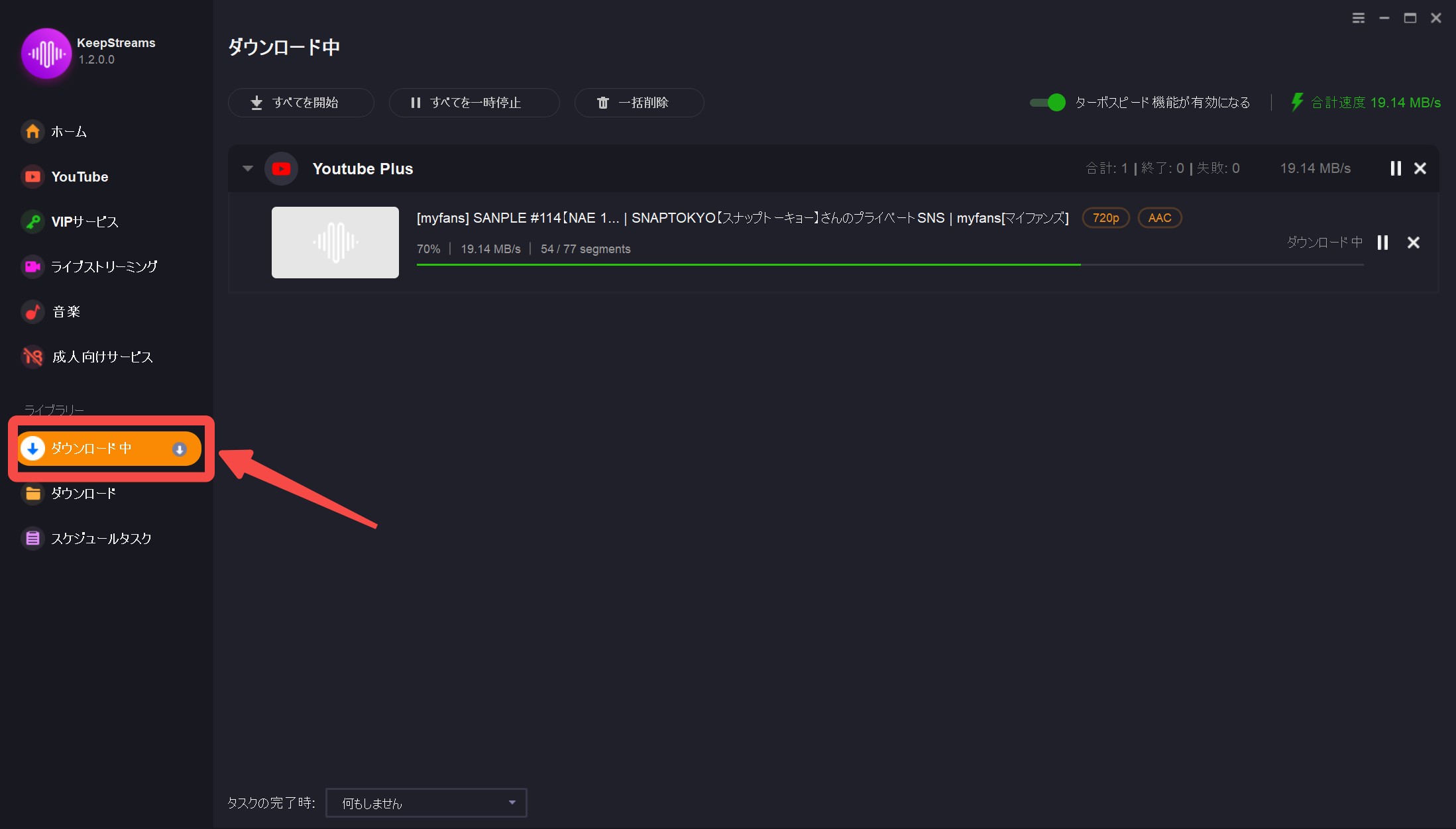Open the VIPサービス section
This screenshot has height=829, width=1456.
84,222
